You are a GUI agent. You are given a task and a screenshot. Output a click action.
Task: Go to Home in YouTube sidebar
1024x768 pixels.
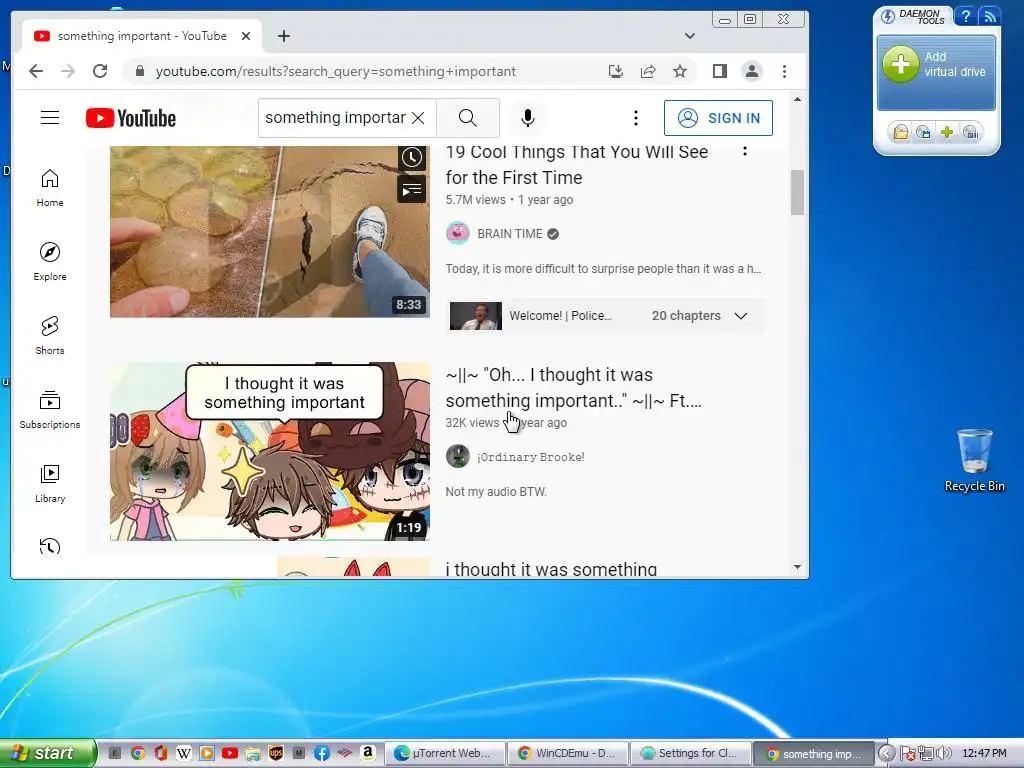pos(50,188)
